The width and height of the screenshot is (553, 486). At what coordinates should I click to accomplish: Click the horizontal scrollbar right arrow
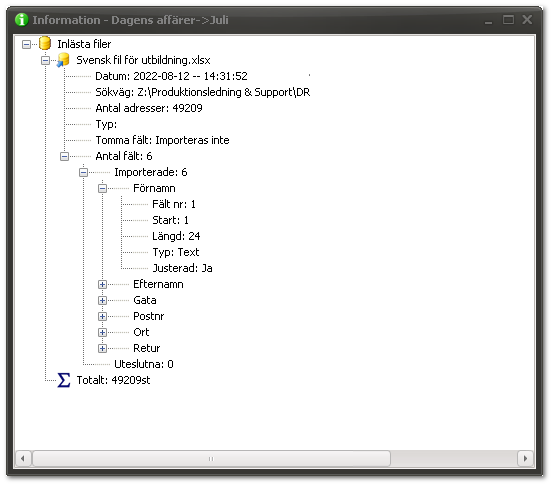pos(525,458)
